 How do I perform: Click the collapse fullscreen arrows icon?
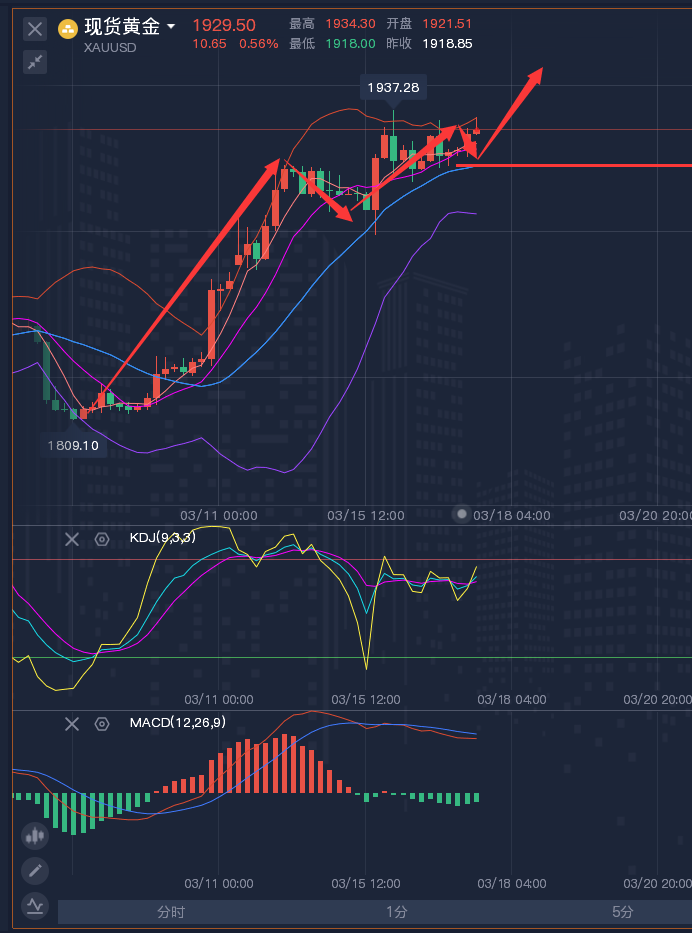(x=35, y=62)
